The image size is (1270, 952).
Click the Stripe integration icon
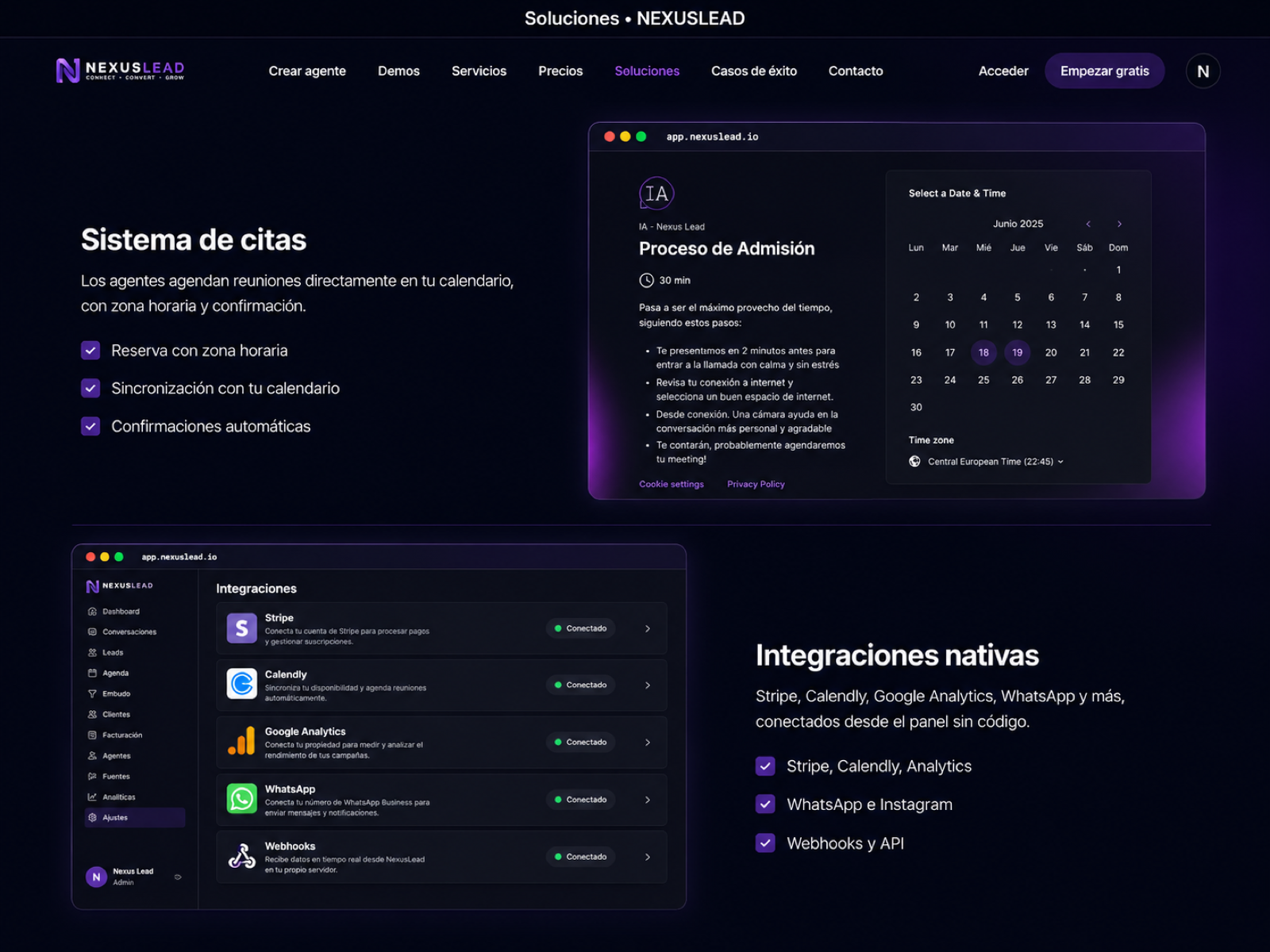242,628
